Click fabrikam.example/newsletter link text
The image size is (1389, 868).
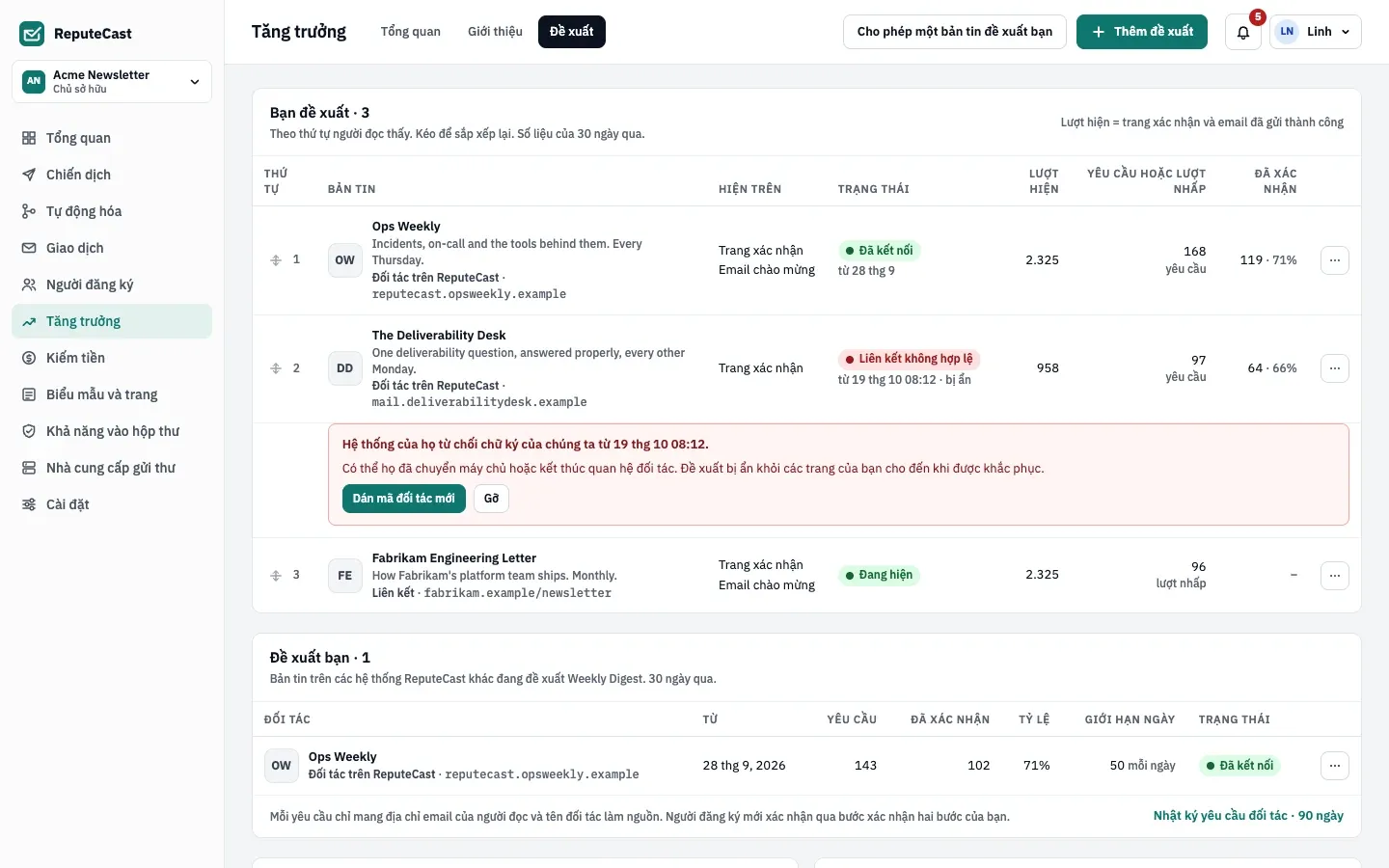(x=518, y=593)
